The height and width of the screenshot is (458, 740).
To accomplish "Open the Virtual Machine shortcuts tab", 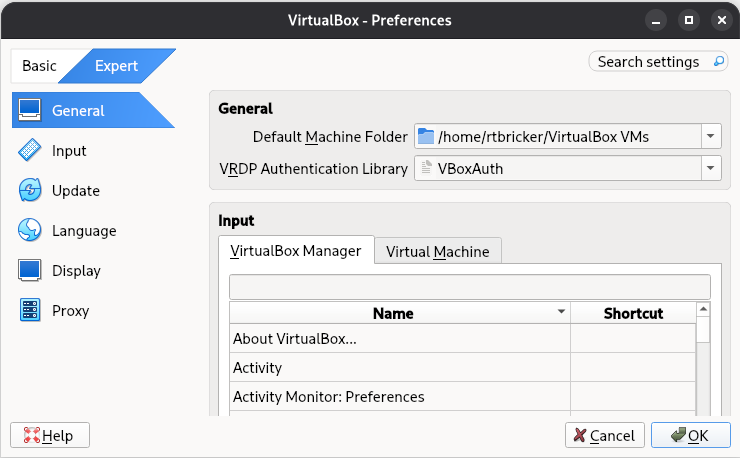I will tap(437, 252).
